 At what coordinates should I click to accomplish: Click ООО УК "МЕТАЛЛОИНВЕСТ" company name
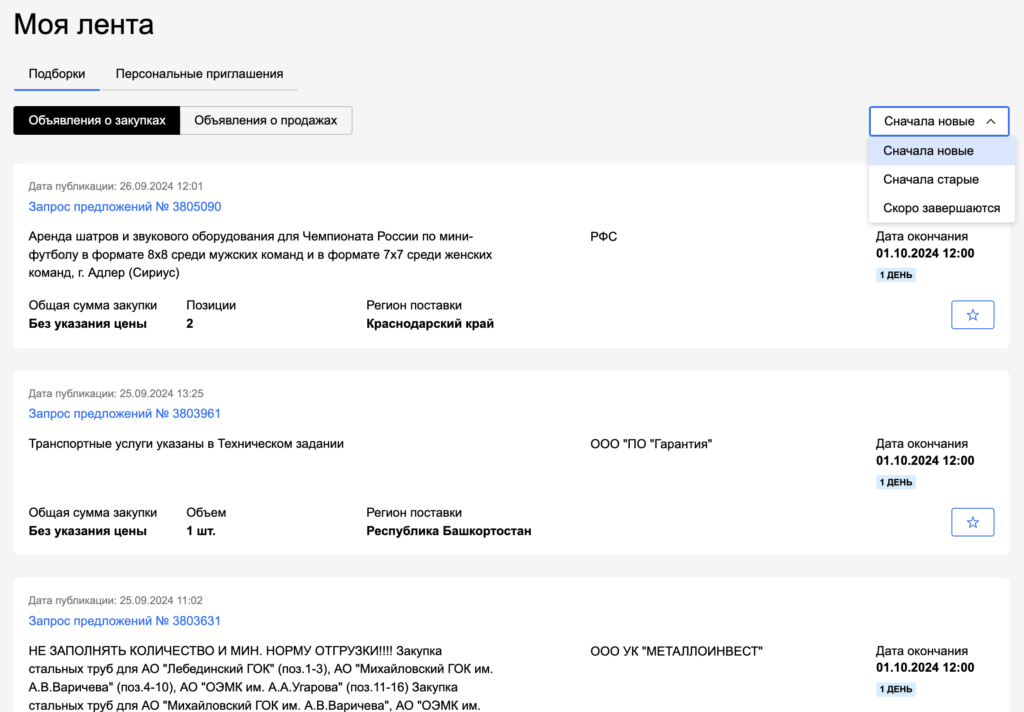point(676,651)
